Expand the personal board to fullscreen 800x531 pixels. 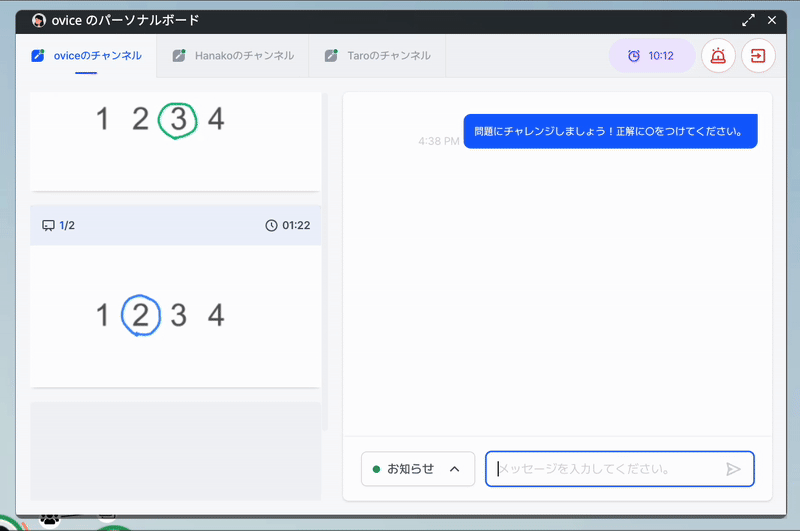[748, 20]
